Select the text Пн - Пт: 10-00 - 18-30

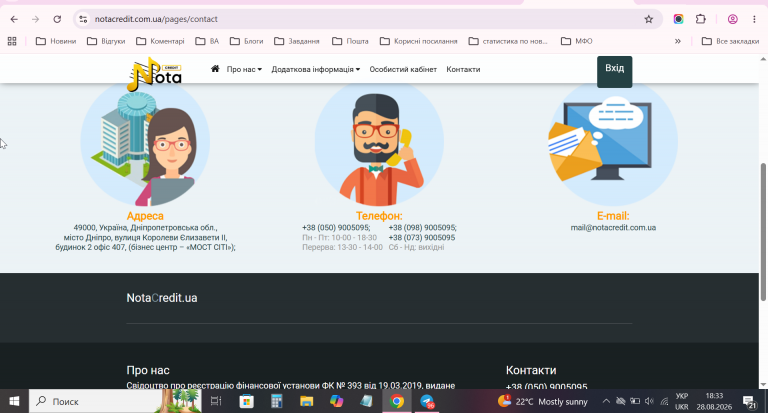pyautogui.click(x=339, y=237)
